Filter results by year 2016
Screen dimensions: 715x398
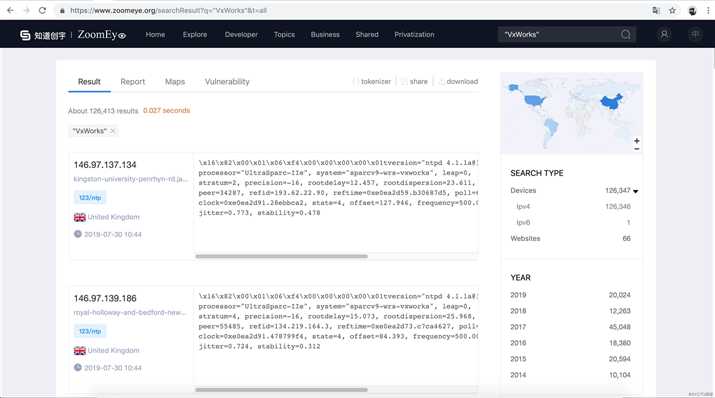click(x=518, y=343)
